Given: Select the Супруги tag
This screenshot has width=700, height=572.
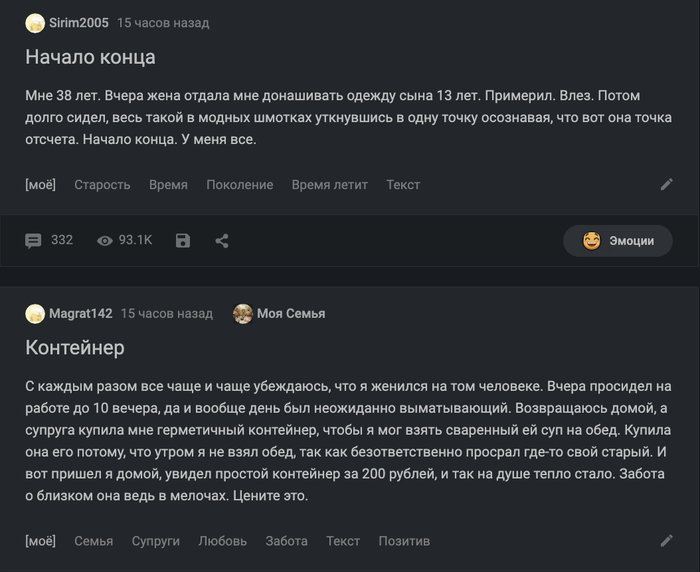Looking at the screenshot, I should tap(155, 541).
